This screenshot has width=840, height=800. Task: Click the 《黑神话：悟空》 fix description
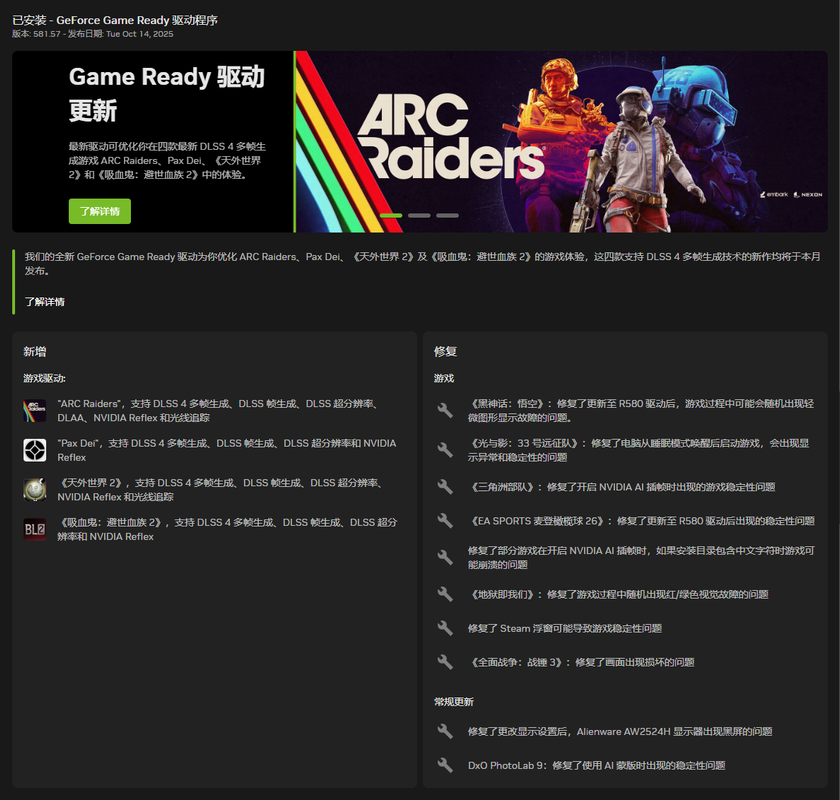point(641,410)
